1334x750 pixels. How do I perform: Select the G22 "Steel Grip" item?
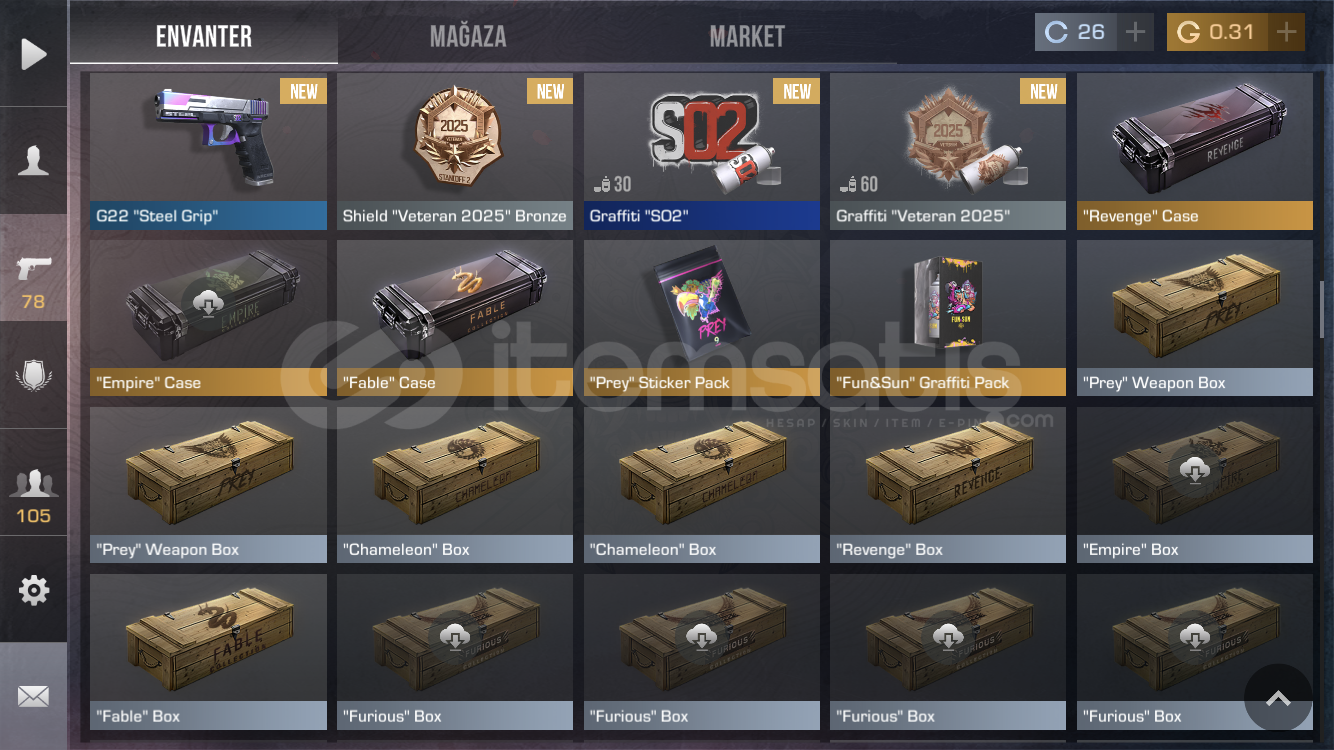[208, 151]
